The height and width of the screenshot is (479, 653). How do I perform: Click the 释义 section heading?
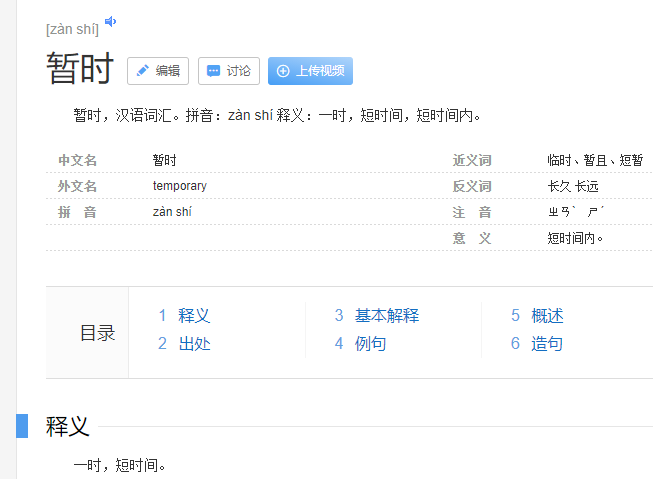click(68, 427)
